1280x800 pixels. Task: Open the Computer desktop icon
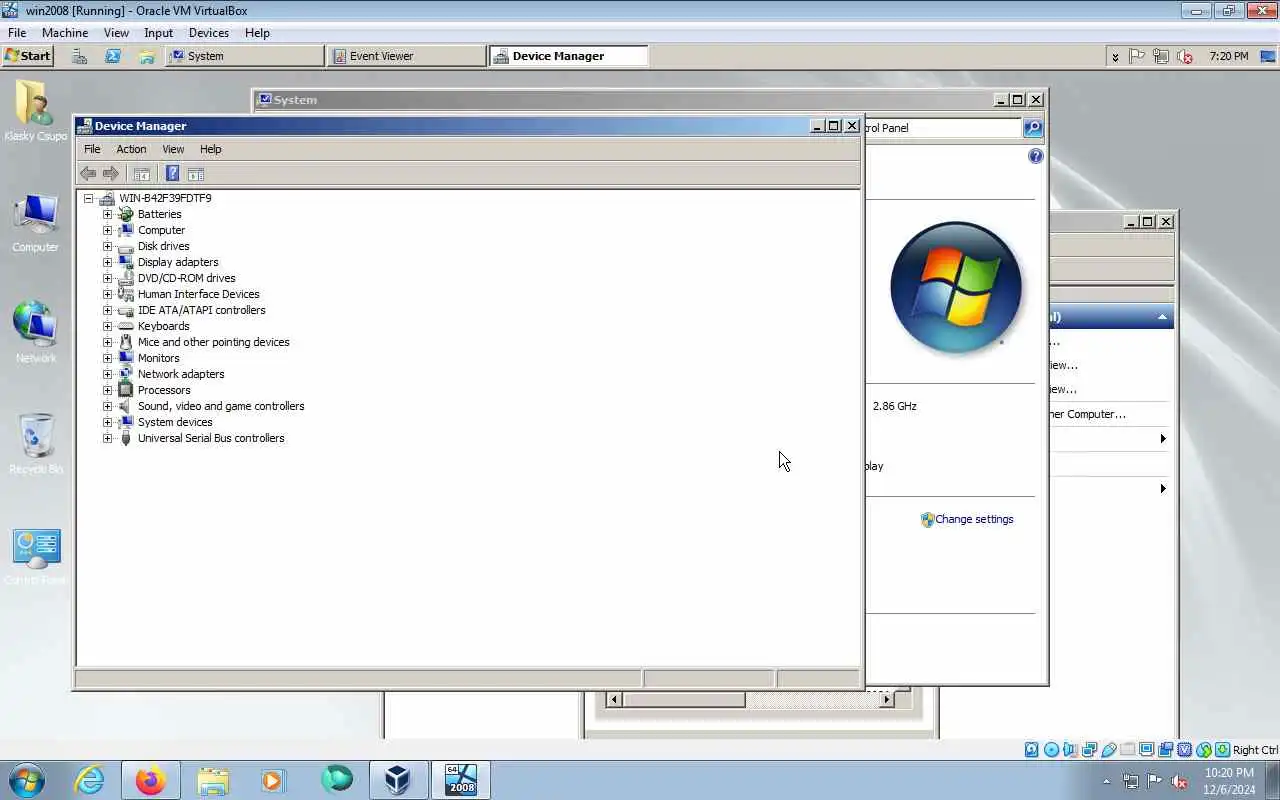point(36,223)
